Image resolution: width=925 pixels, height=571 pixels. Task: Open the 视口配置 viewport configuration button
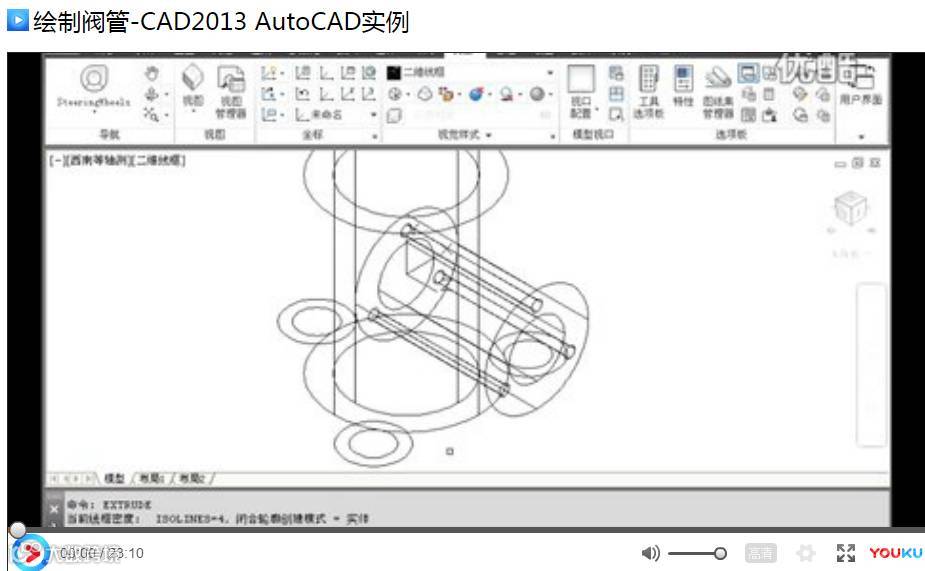581,91
